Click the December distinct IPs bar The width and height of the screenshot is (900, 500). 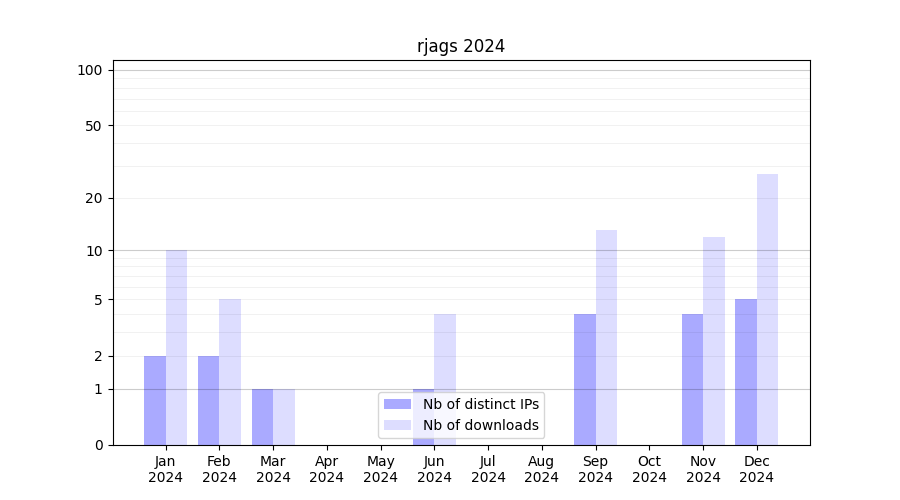tap(746, 372)
